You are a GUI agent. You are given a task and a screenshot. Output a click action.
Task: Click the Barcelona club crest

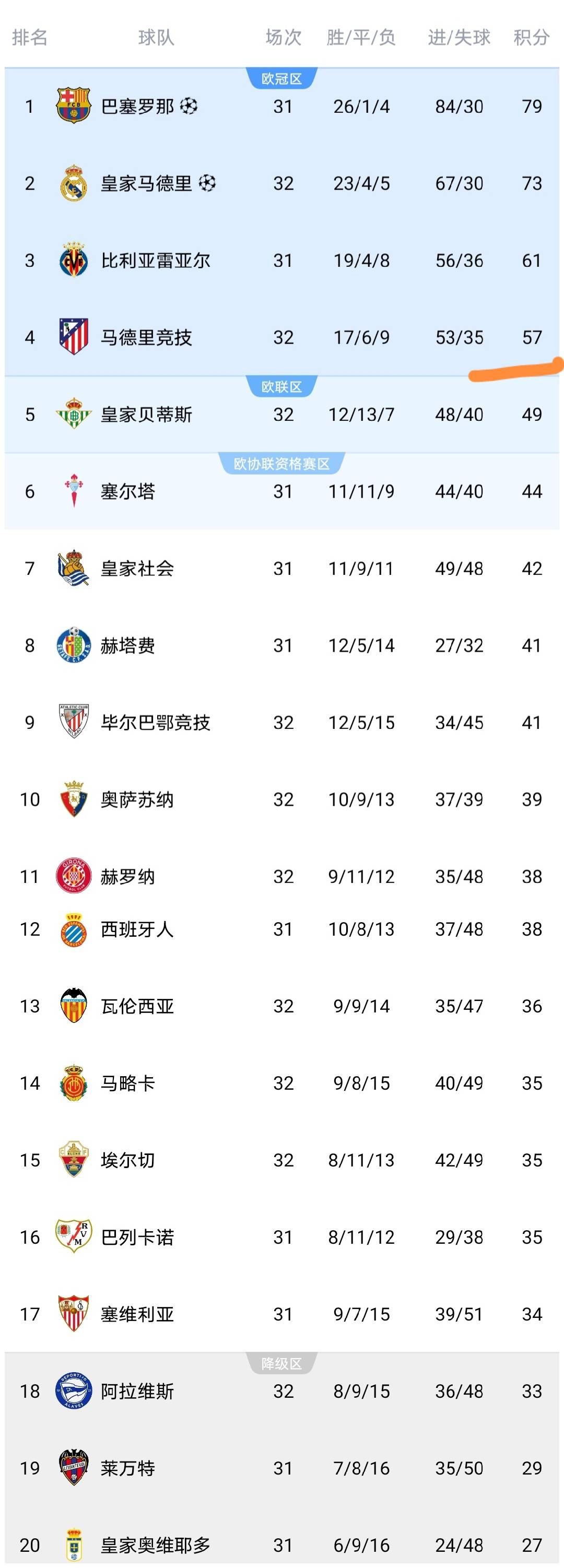click(73, 106)
